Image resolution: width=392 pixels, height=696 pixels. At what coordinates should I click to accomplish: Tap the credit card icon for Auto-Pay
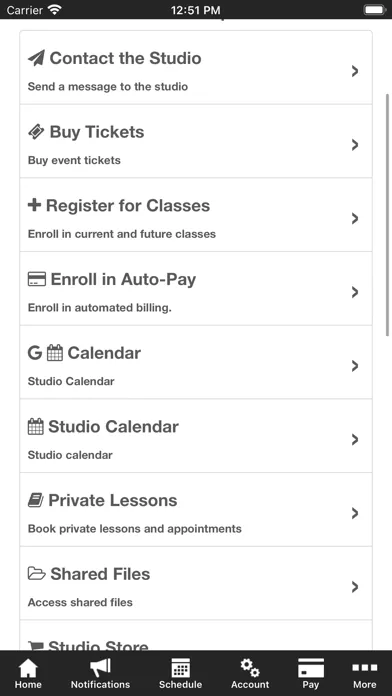tap(36, 279)
